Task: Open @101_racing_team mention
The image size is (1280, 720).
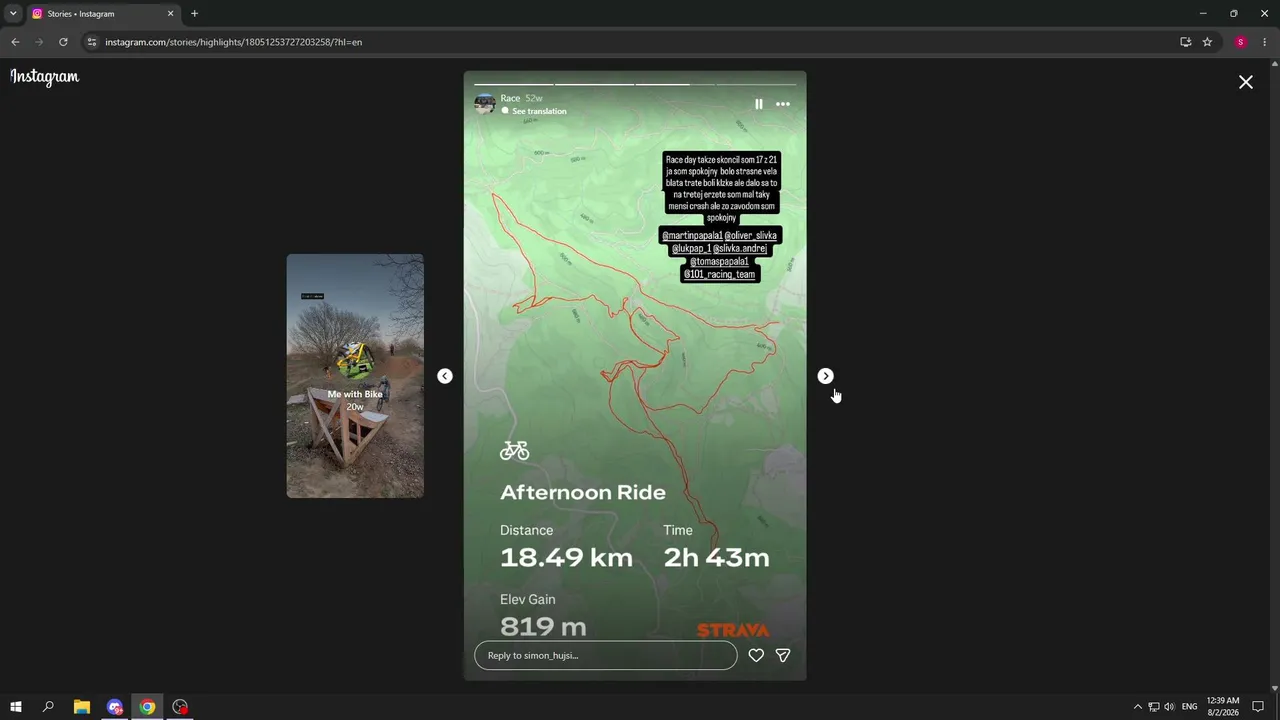Action: click(x=719, y=274)
